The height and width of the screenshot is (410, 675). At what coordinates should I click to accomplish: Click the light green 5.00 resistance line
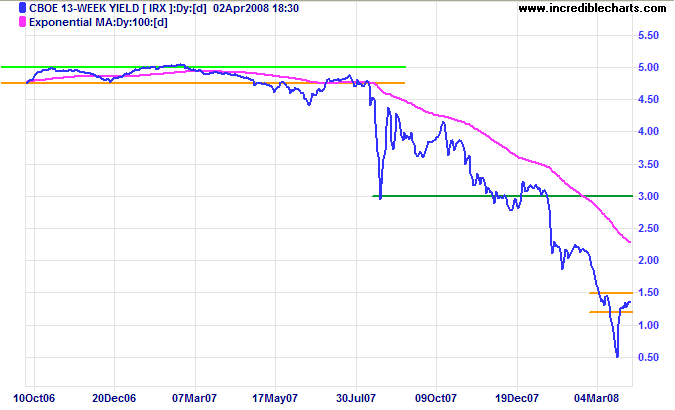(x=203, y=67)
